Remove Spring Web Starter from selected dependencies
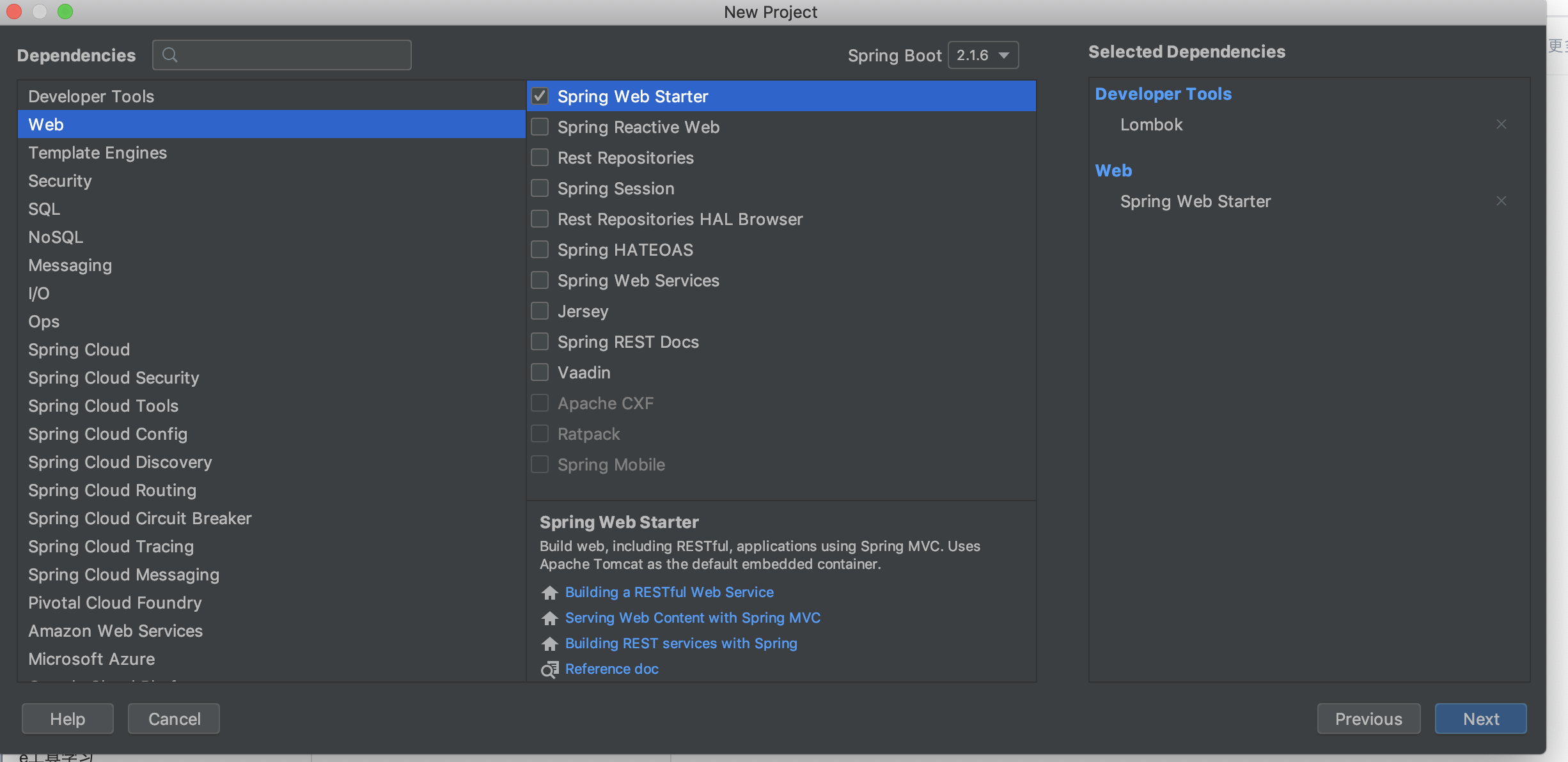Viewport: 1568px width, 762px height. pos(1501,201)
